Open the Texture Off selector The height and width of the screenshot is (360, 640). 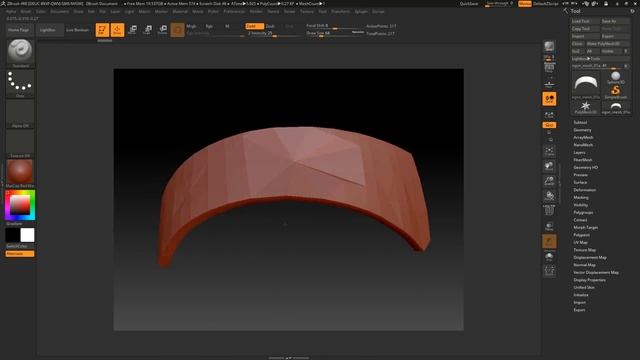tap(20, 144)
